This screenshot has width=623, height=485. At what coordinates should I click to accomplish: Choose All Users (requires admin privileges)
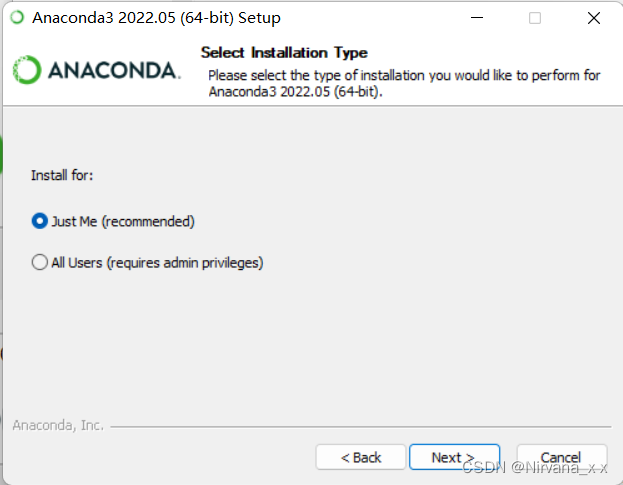[x=40, y=263]
